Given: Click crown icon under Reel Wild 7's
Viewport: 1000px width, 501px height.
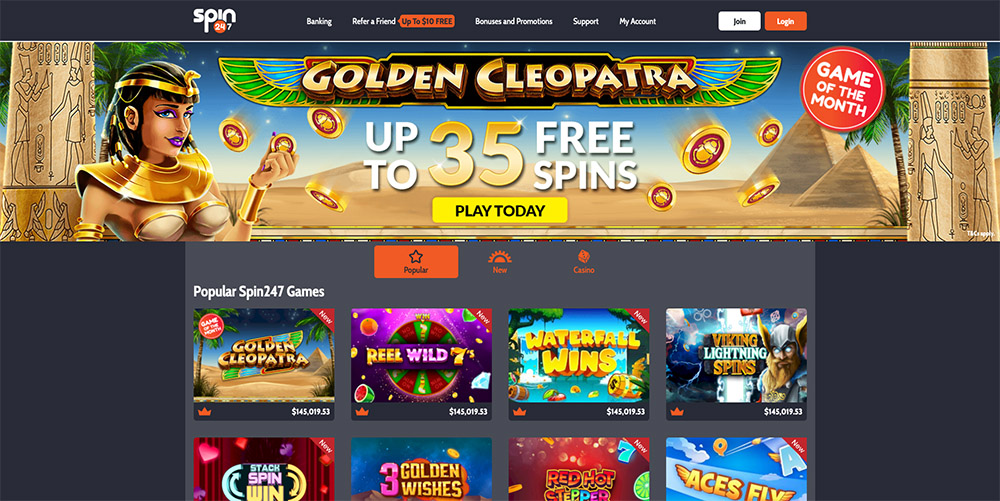Looking at the screenshot, I should click(x=362, y=412).
